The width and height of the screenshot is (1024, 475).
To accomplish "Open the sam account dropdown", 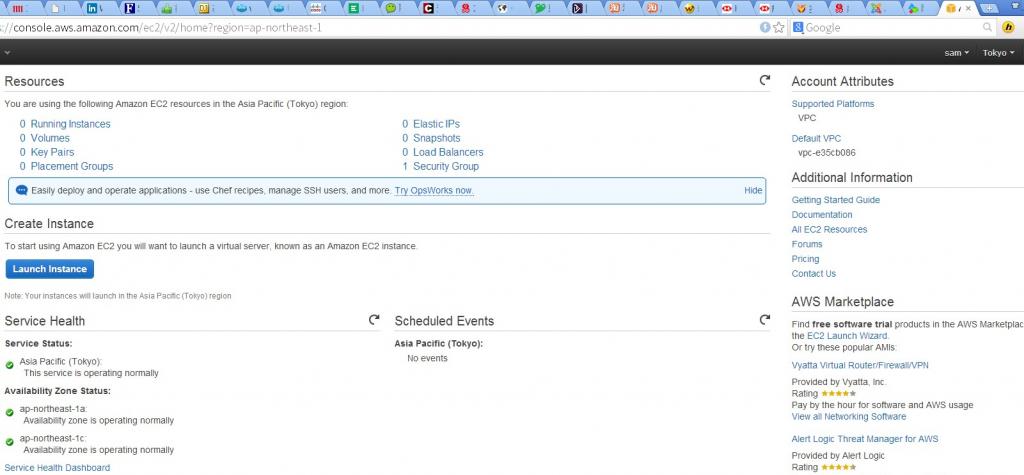I will [957, 53].
